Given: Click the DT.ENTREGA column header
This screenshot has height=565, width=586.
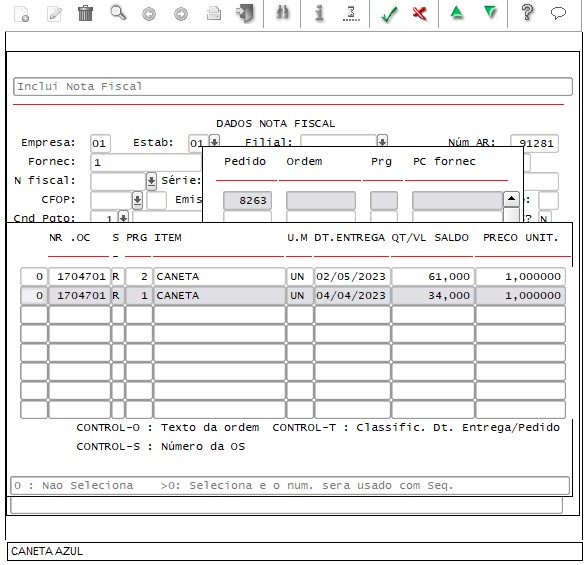Looking at the screenshot, I should pyautogui.click(x=349, y=238).
